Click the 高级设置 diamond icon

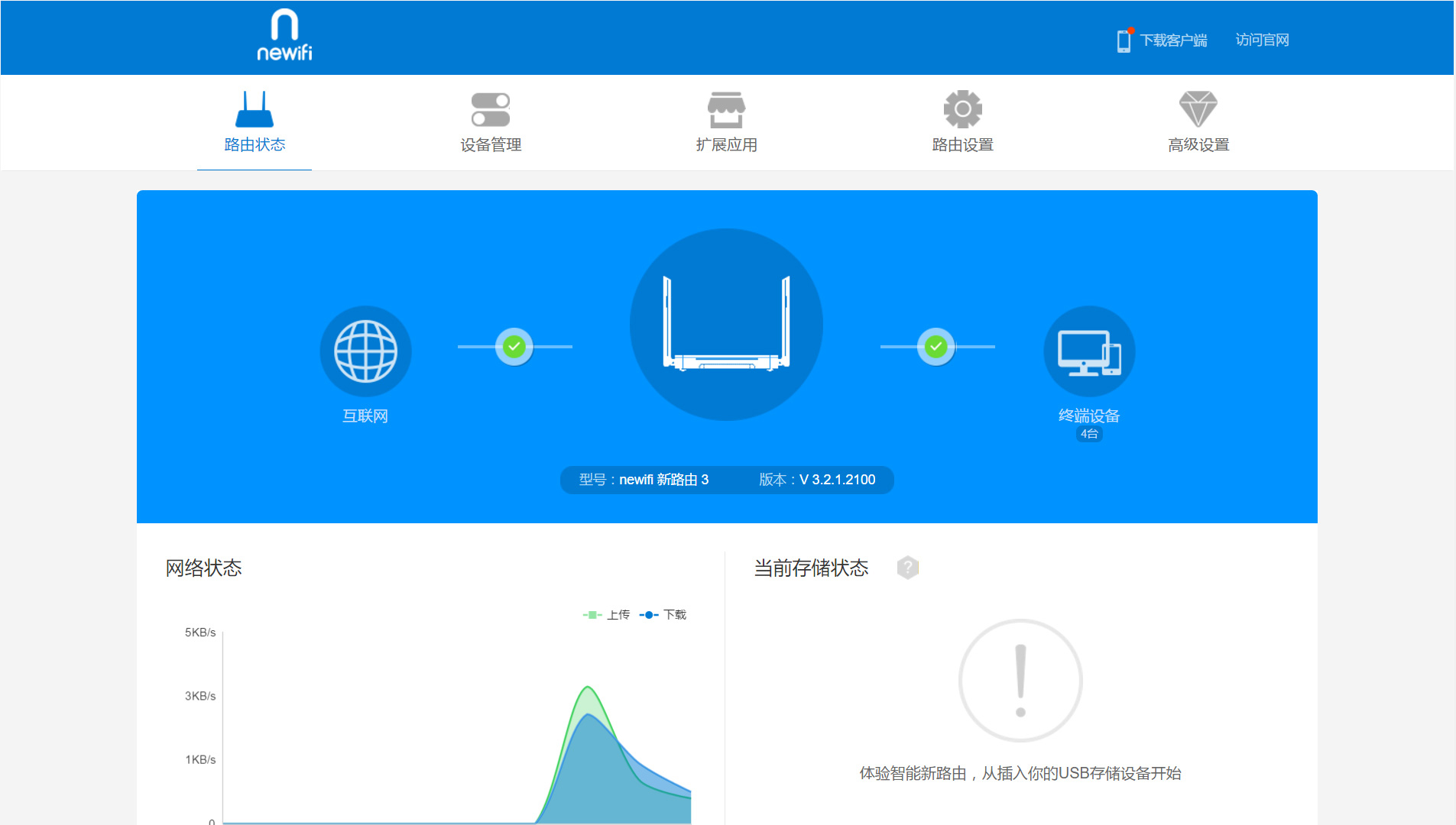click(1198, 109)
